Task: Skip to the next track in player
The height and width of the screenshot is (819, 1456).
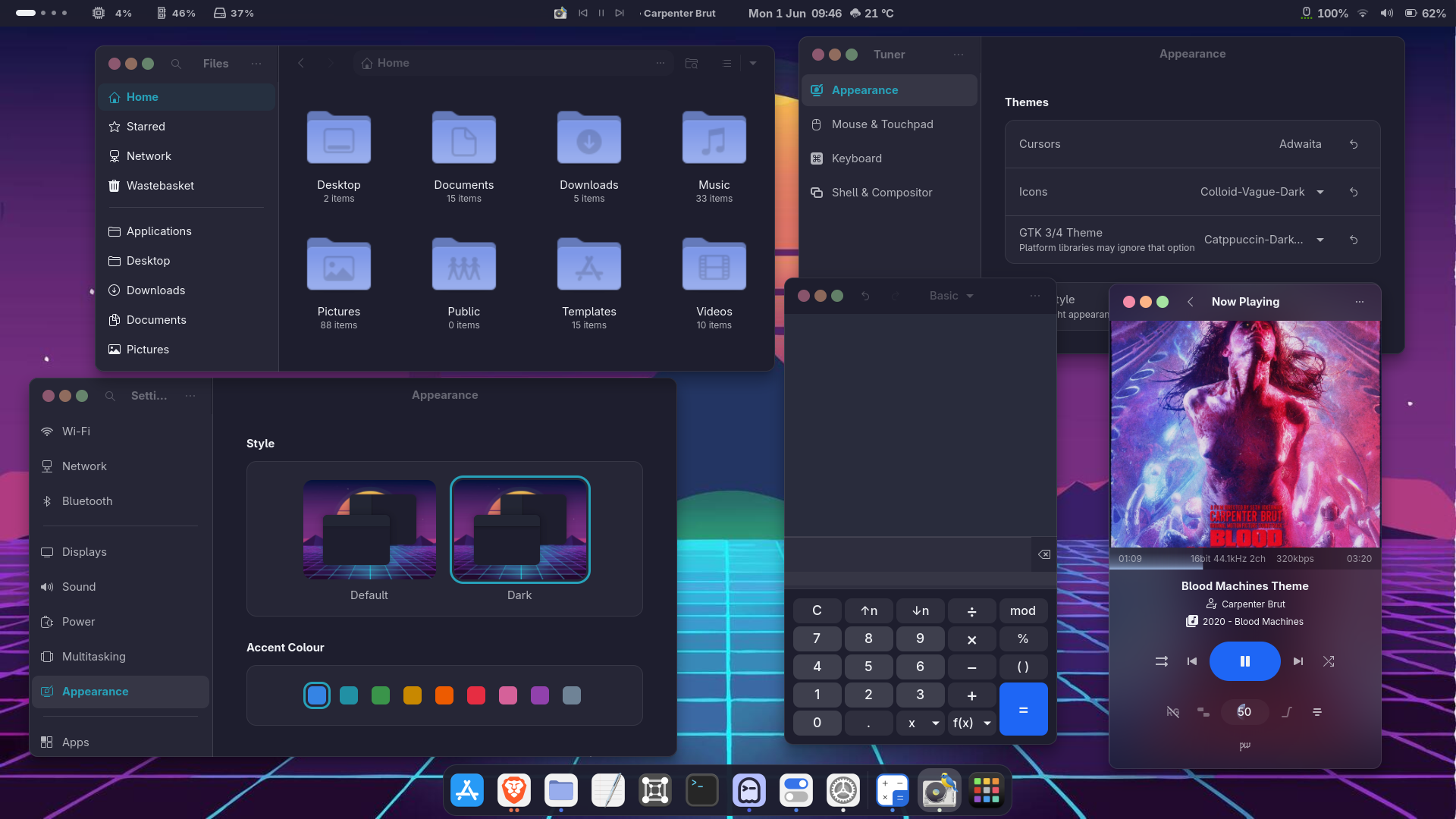Action: [1298, 661]
